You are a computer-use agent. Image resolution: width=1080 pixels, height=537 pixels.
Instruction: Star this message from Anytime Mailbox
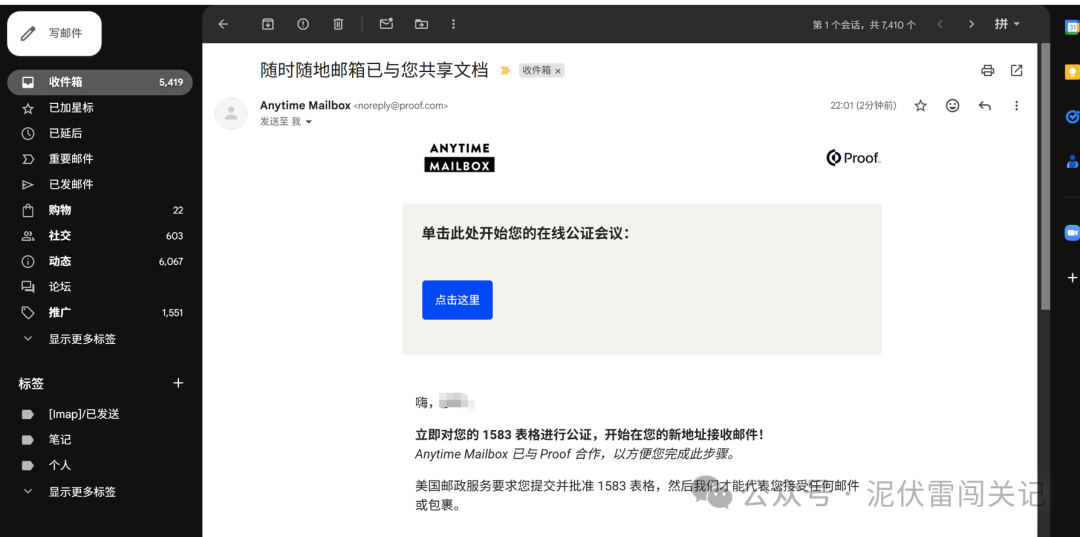tap(920, 106)
